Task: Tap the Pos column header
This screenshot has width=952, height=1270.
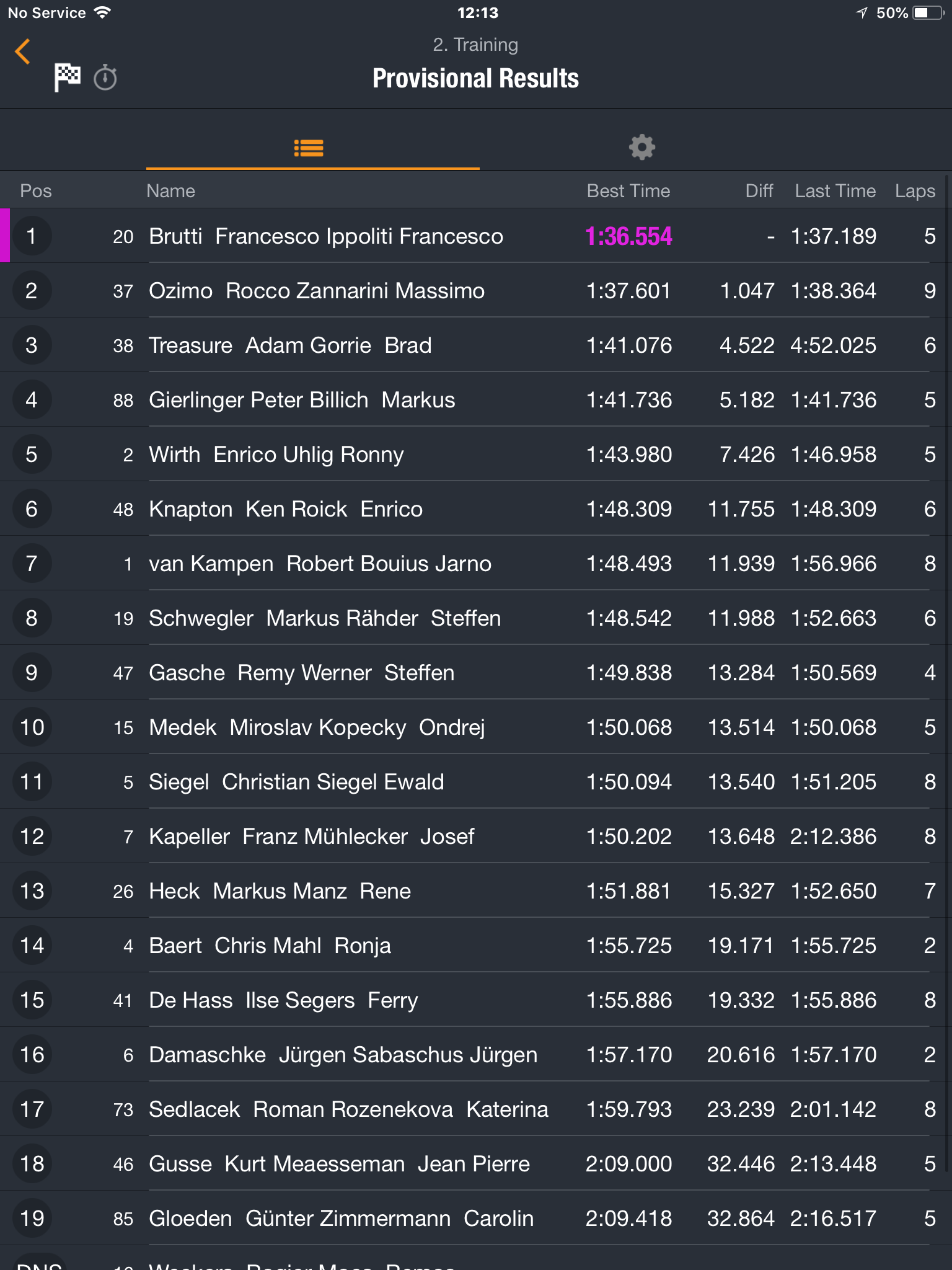Action: (36, 191)
